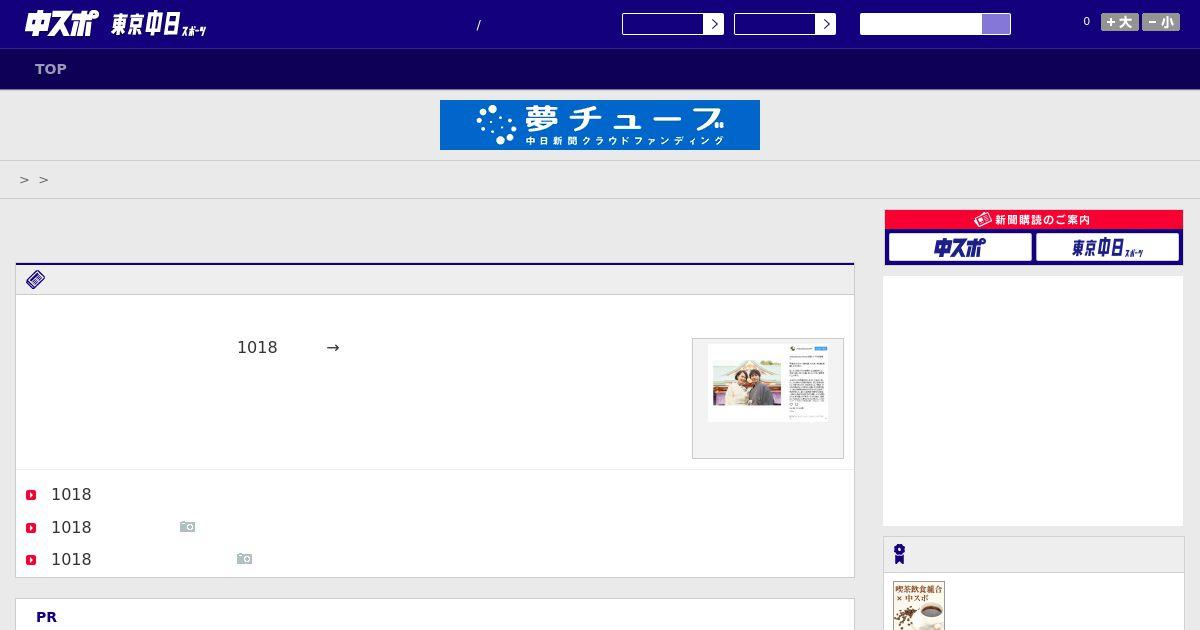Open the top article headline with arrow
This screenshot has height=630, width=1200.
(x=288, y=347)
